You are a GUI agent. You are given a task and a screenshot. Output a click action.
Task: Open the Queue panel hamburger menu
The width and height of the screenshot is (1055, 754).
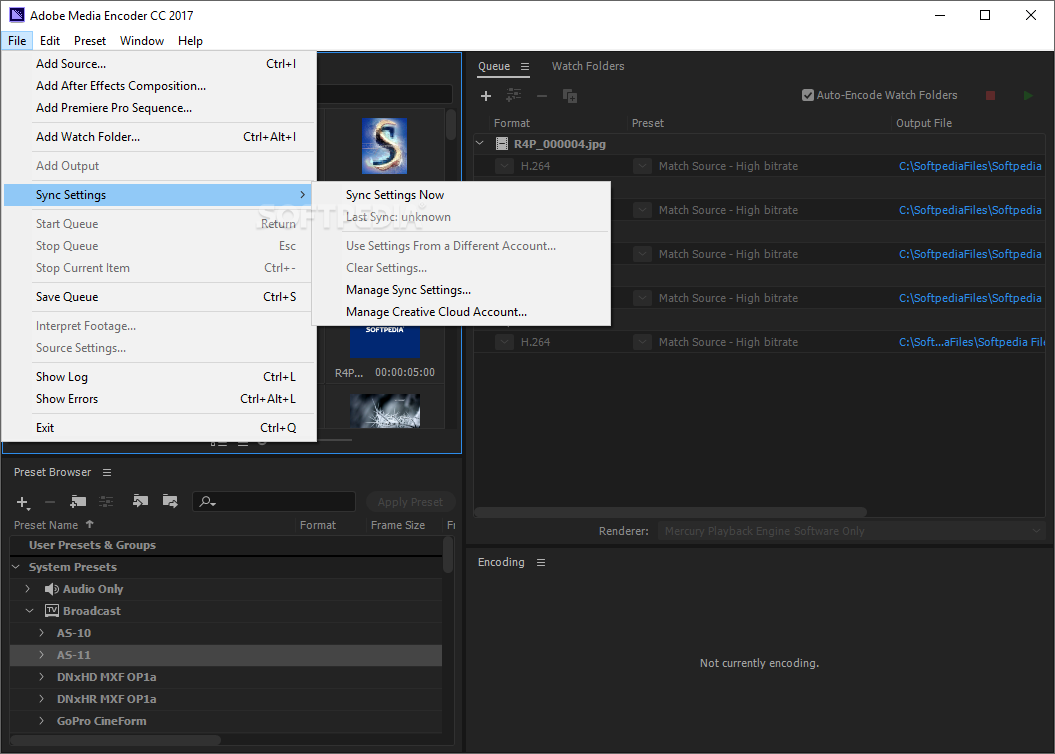(525, 67)
